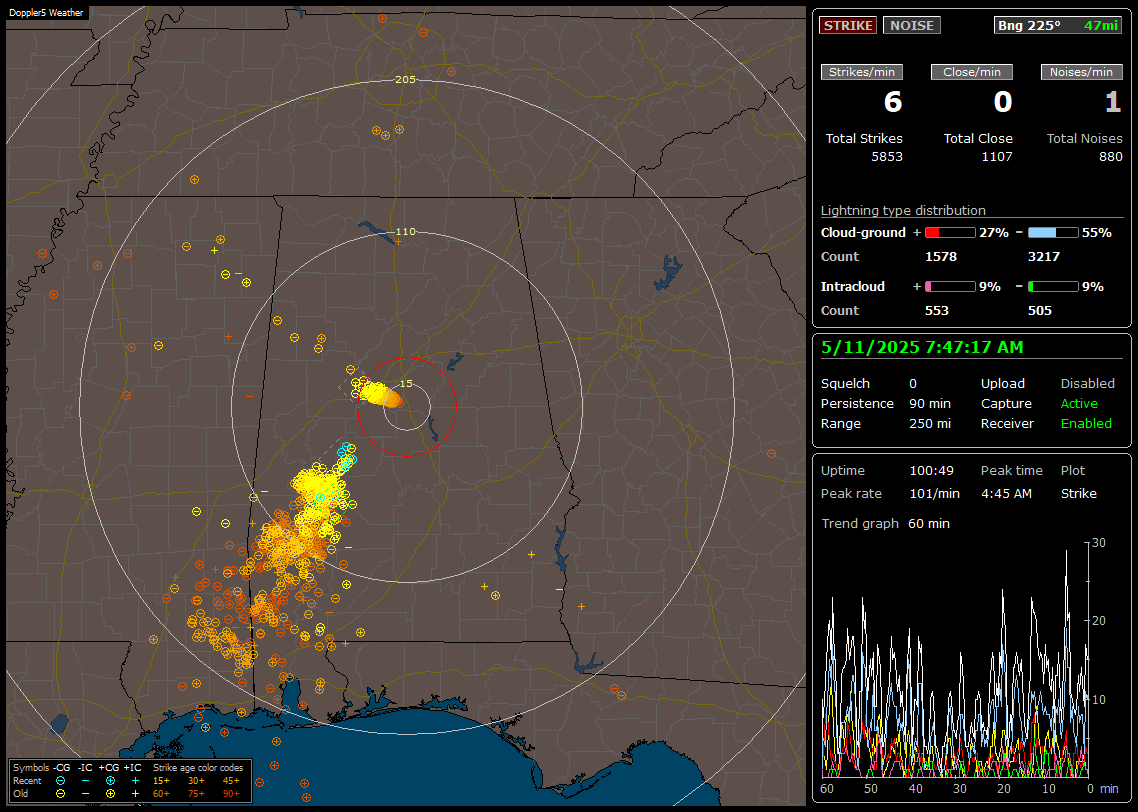Viewport: 1138px width, 812px height.
Task: Click the Noises/min value 1
Action: pos(1113,102)
